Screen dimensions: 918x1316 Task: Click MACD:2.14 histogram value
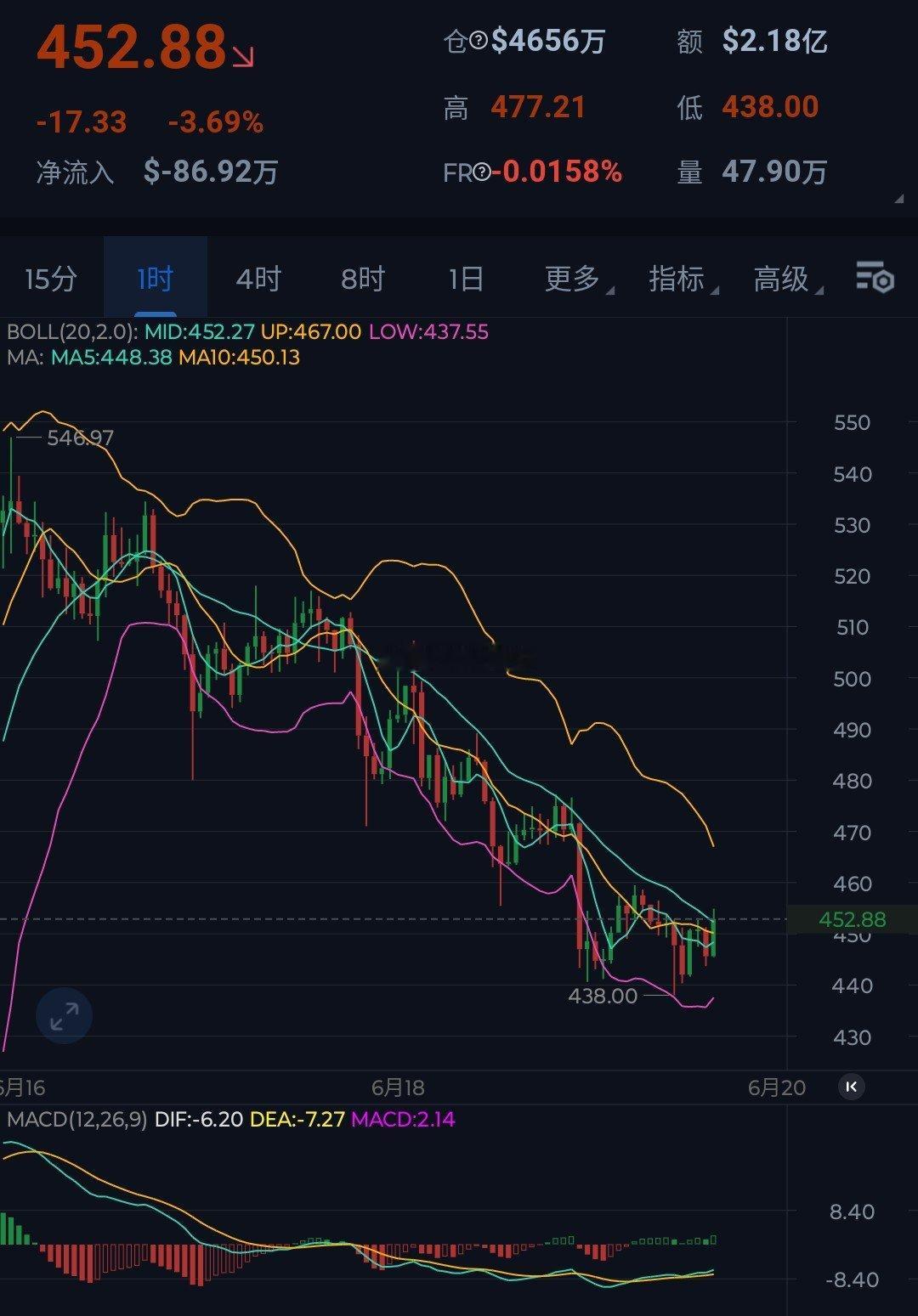(x=403, y=1119)
